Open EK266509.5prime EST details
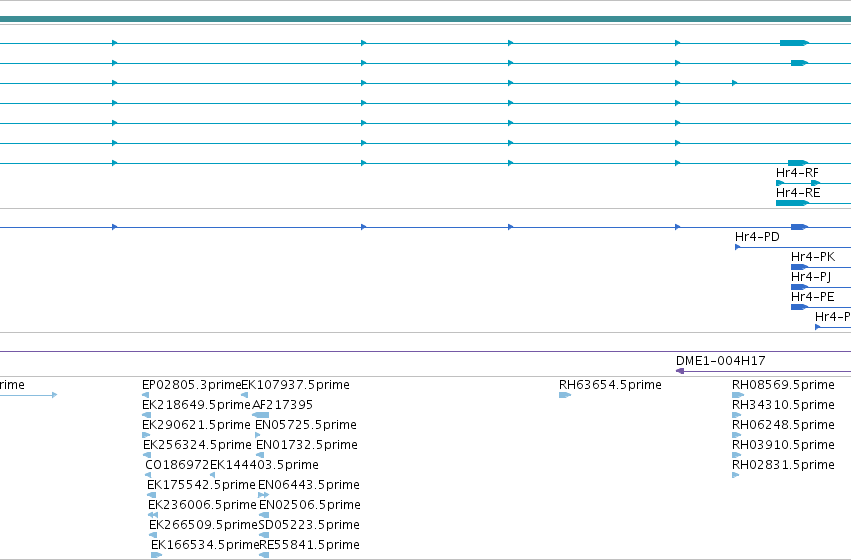Screen dimensions: 851x560 [x=204, y=525]
